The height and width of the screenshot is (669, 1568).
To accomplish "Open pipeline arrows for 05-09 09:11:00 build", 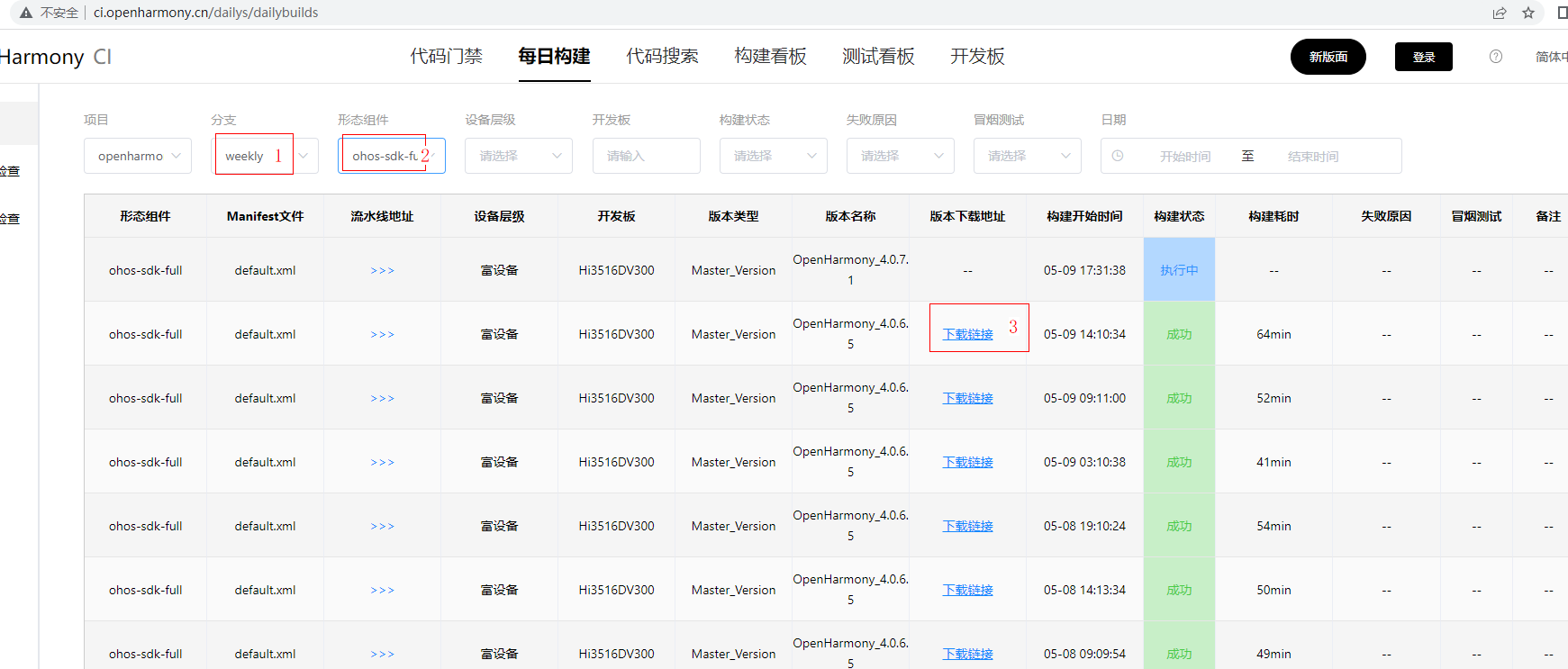I will pos(382,398).
